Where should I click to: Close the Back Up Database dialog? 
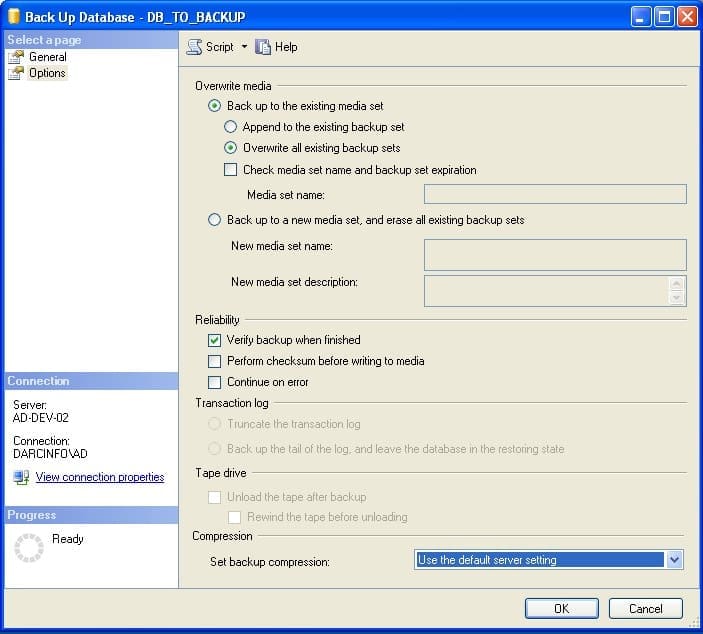pyautogui.click(x=687, y=17)
